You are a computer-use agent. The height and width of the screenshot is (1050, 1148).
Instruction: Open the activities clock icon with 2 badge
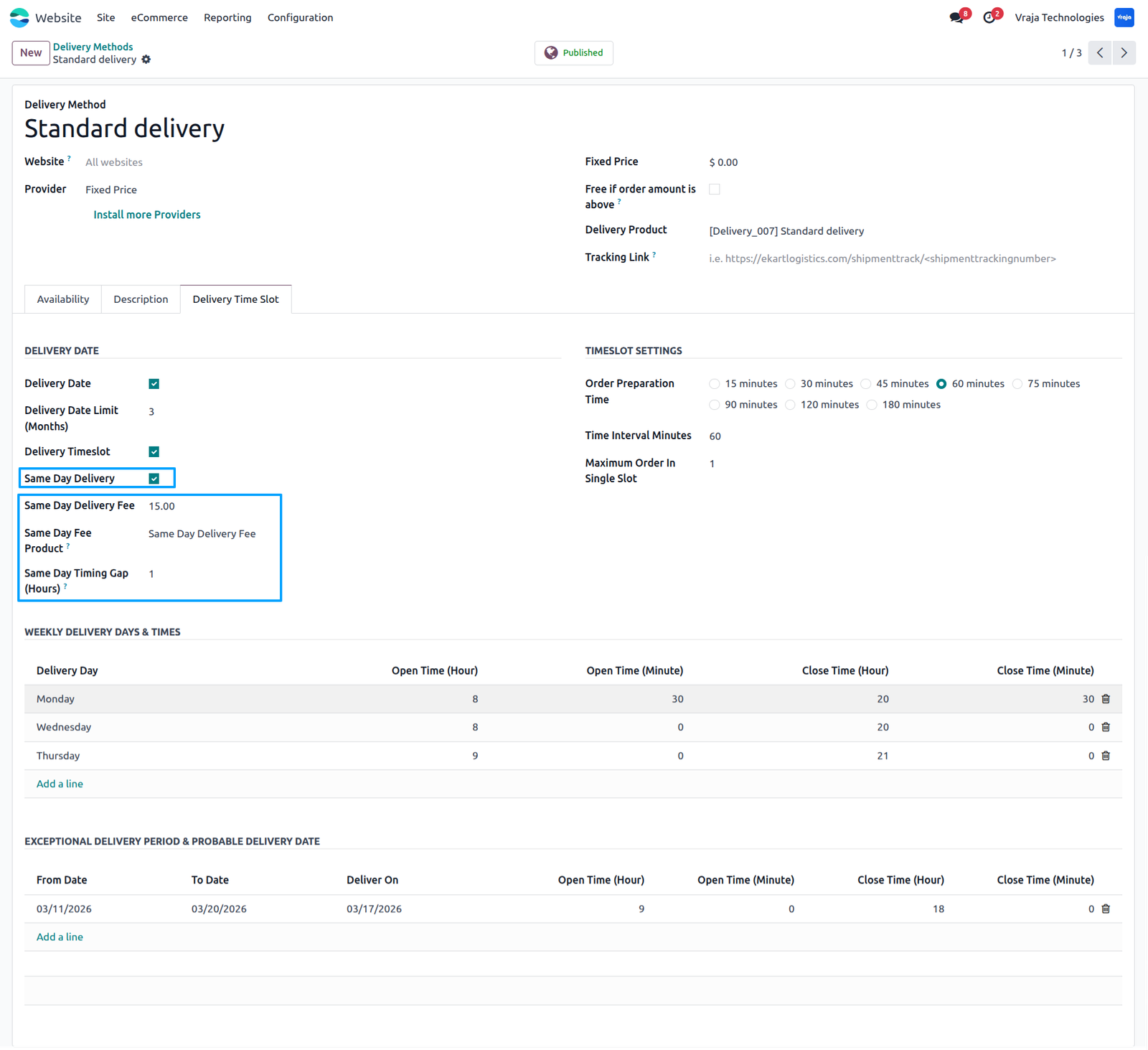989,17
